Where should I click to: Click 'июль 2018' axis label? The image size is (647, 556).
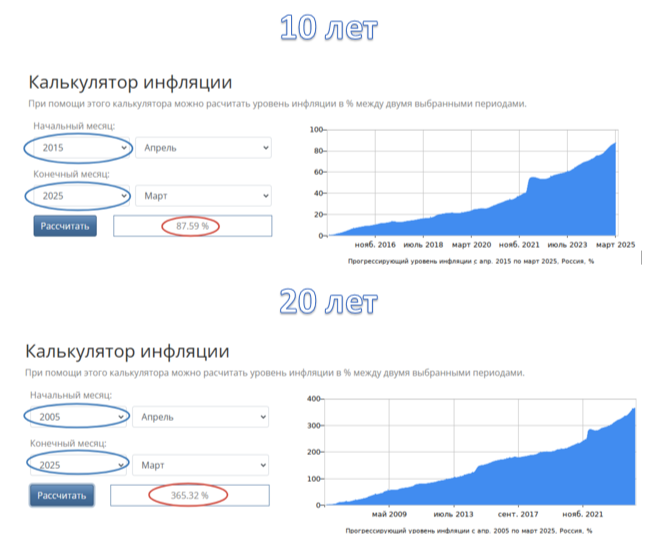click(423, 245)
